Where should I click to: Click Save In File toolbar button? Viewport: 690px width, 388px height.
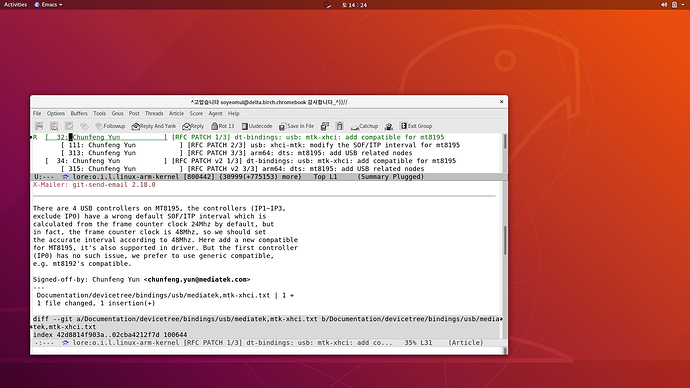point(297,126)
